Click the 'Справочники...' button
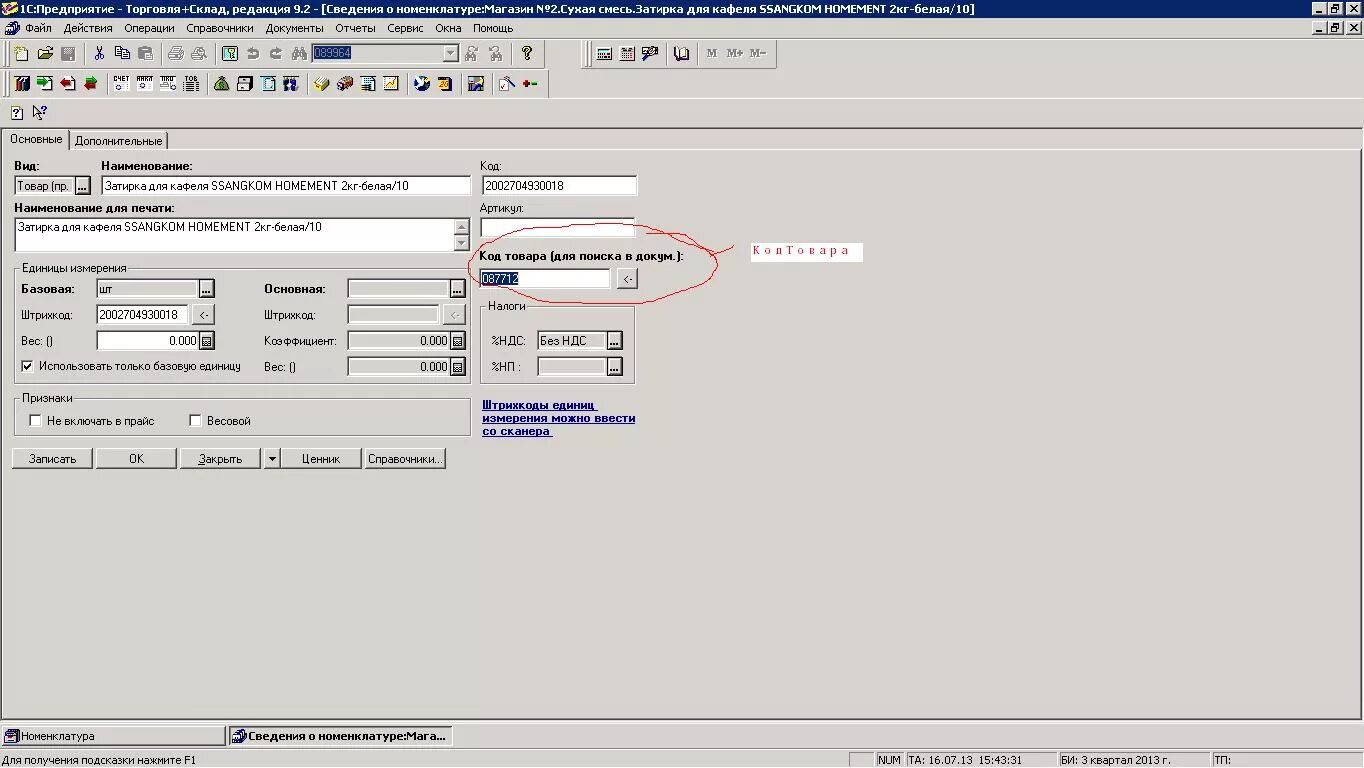This screenshot has width=1364, height=768. [404, 459]
